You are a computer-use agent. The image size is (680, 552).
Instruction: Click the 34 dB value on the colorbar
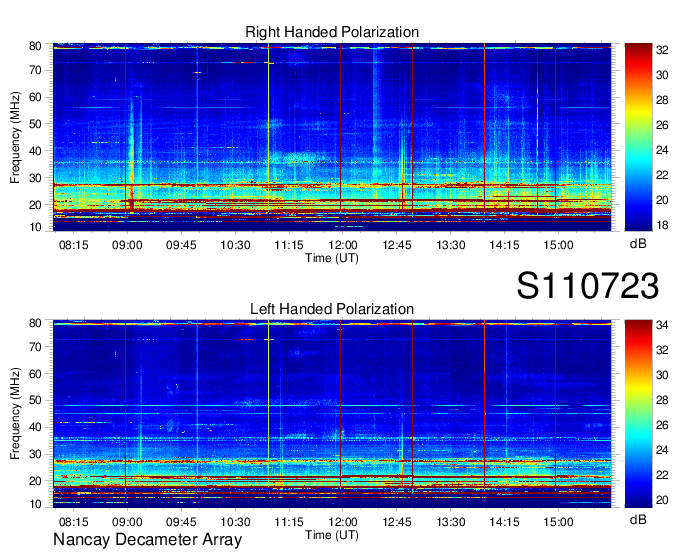point(662,325)
